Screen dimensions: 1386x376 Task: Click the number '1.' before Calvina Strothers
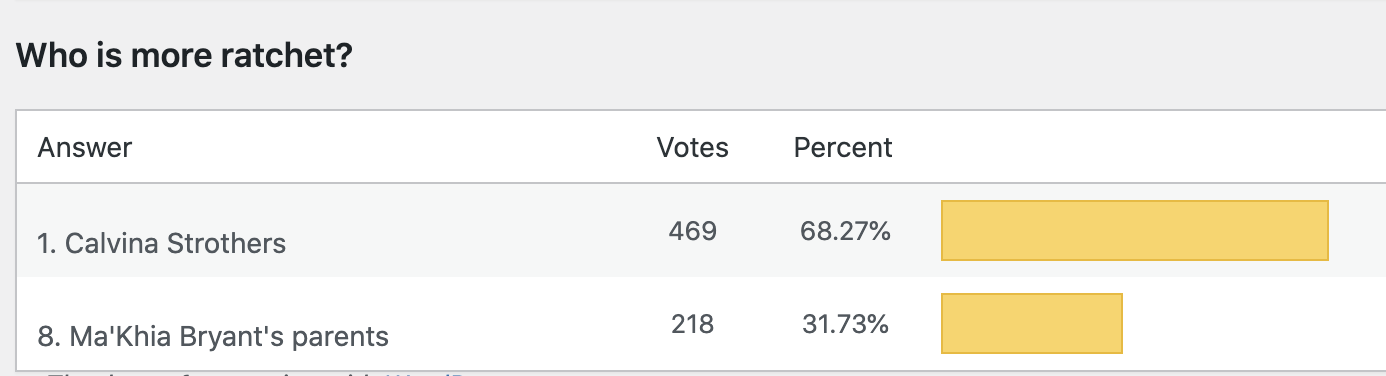click(48, 243)
